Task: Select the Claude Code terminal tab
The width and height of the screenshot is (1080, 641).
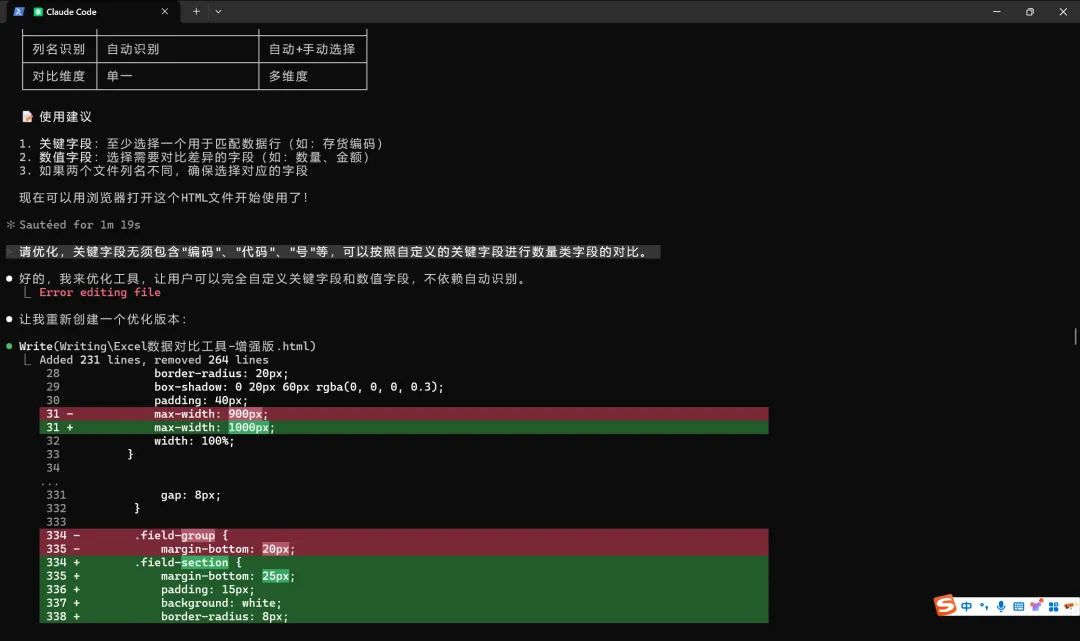Action: pyautogui.click(x=94, y=12)
